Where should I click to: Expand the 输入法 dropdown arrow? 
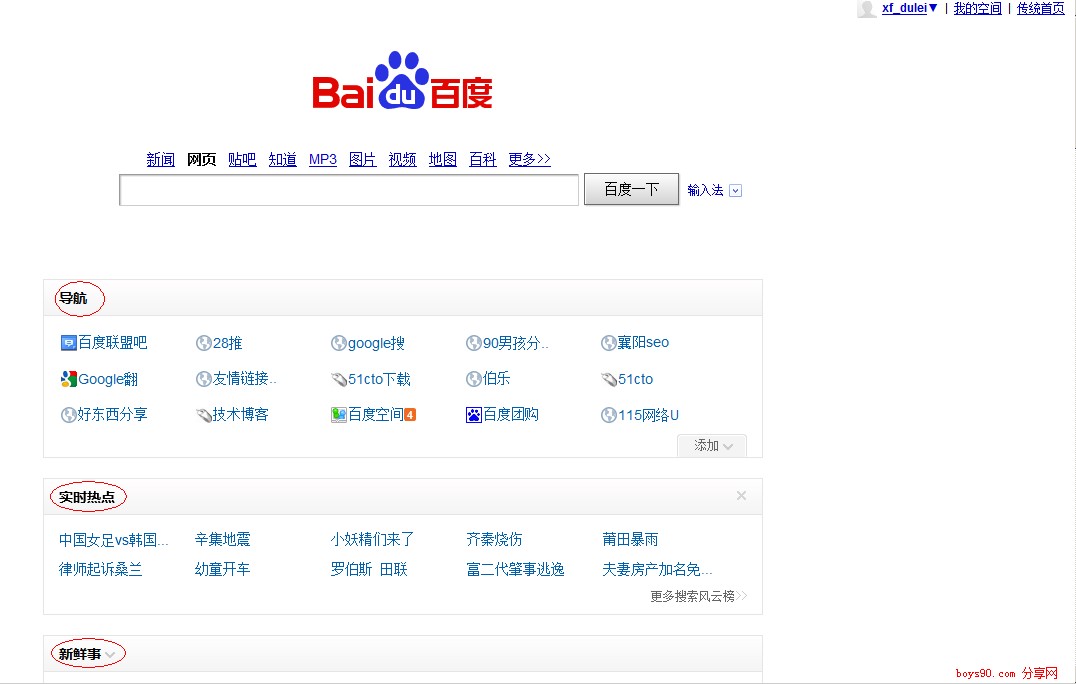(x=736, y=191)
